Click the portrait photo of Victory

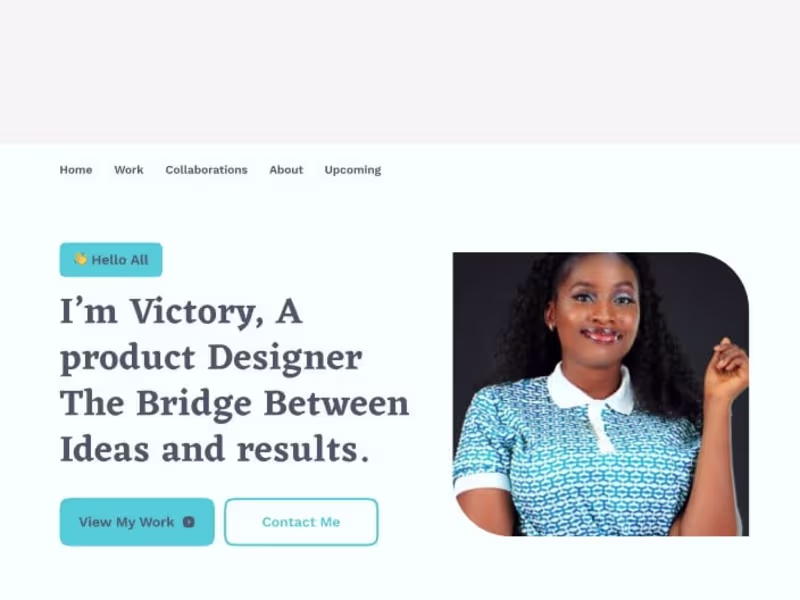(601, 394)
